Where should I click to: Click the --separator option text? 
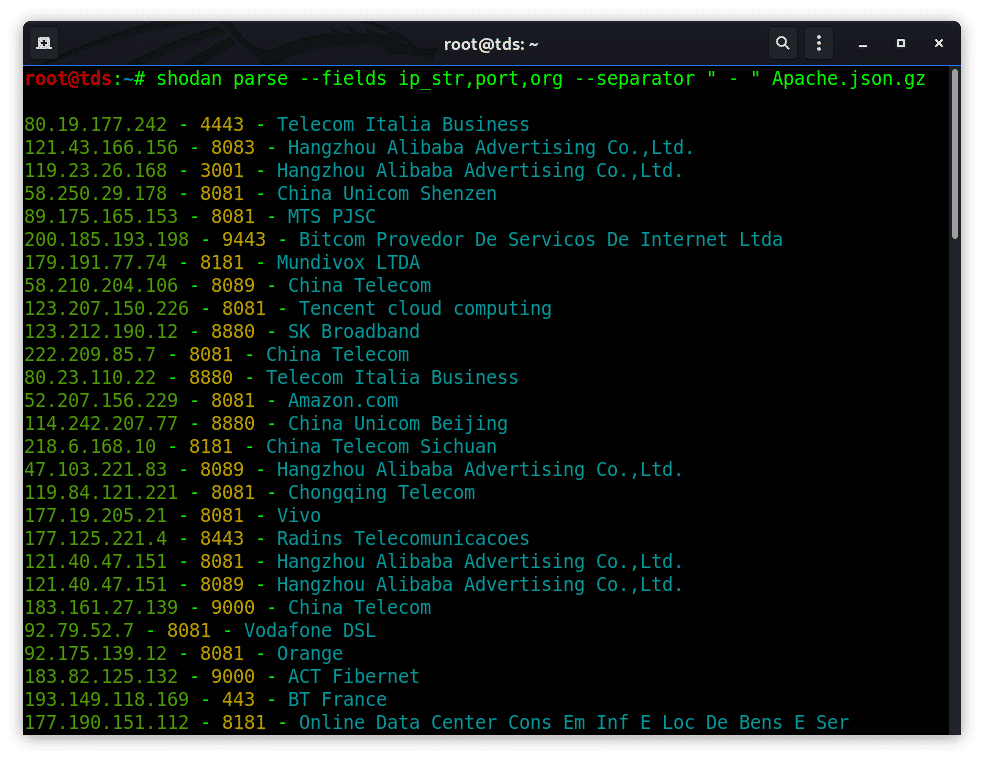coord(634,80)
